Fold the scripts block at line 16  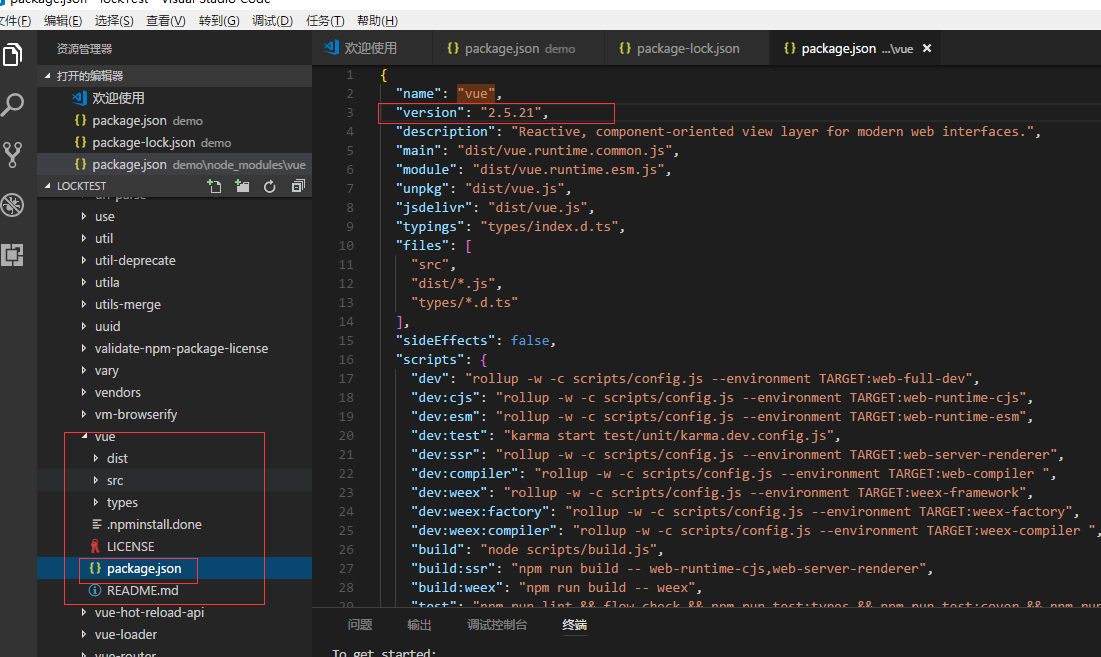coord(369,359)
